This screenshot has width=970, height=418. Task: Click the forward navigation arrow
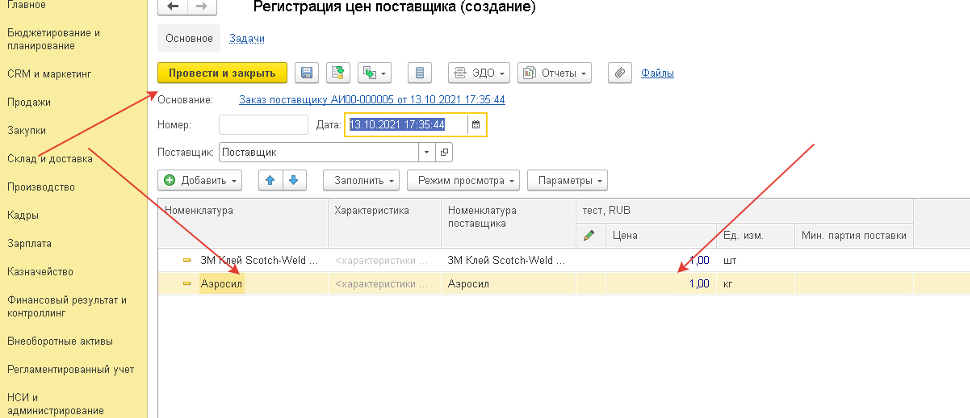pos(202,6)
